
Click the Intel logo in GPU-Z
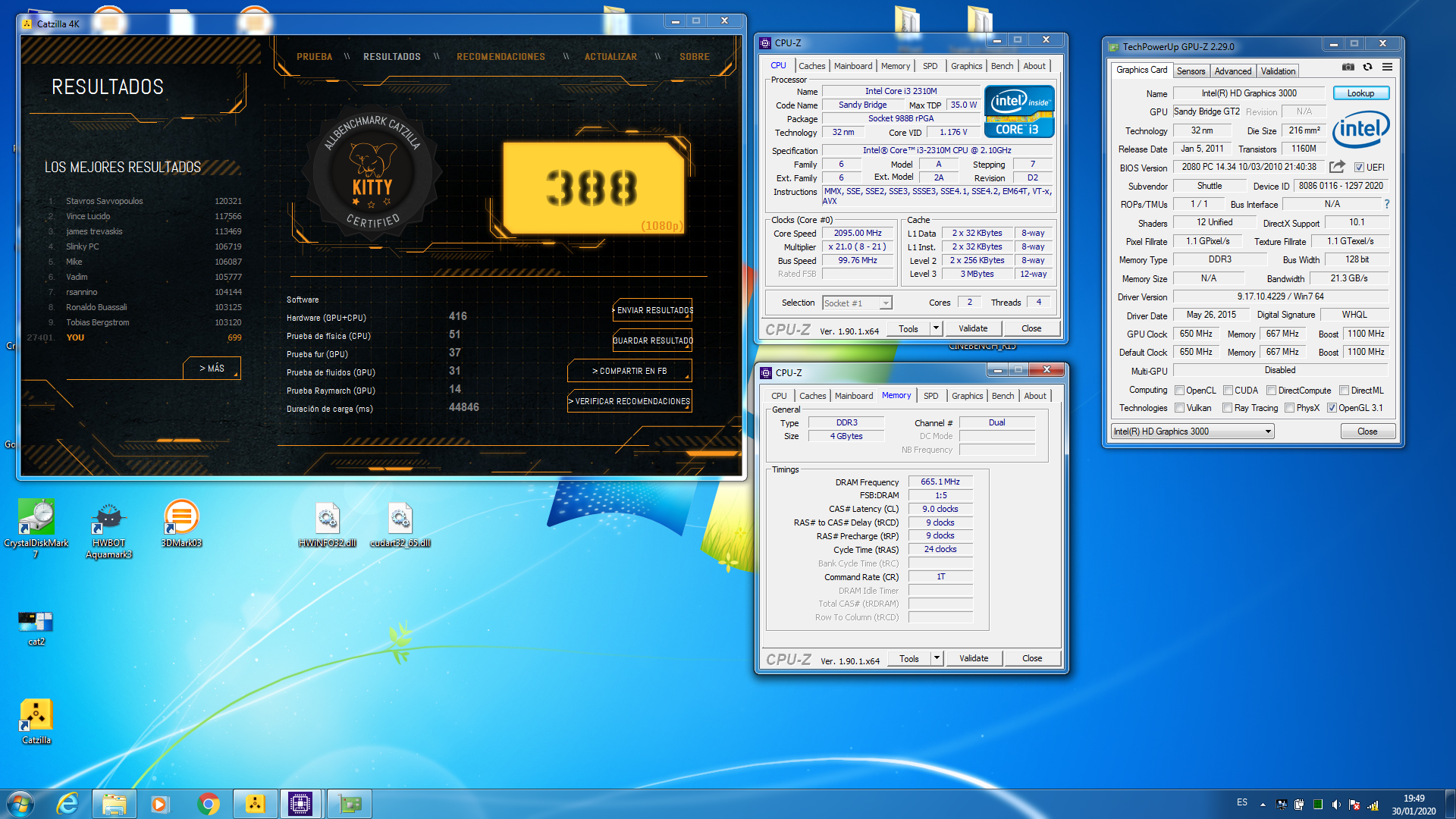1361,129
